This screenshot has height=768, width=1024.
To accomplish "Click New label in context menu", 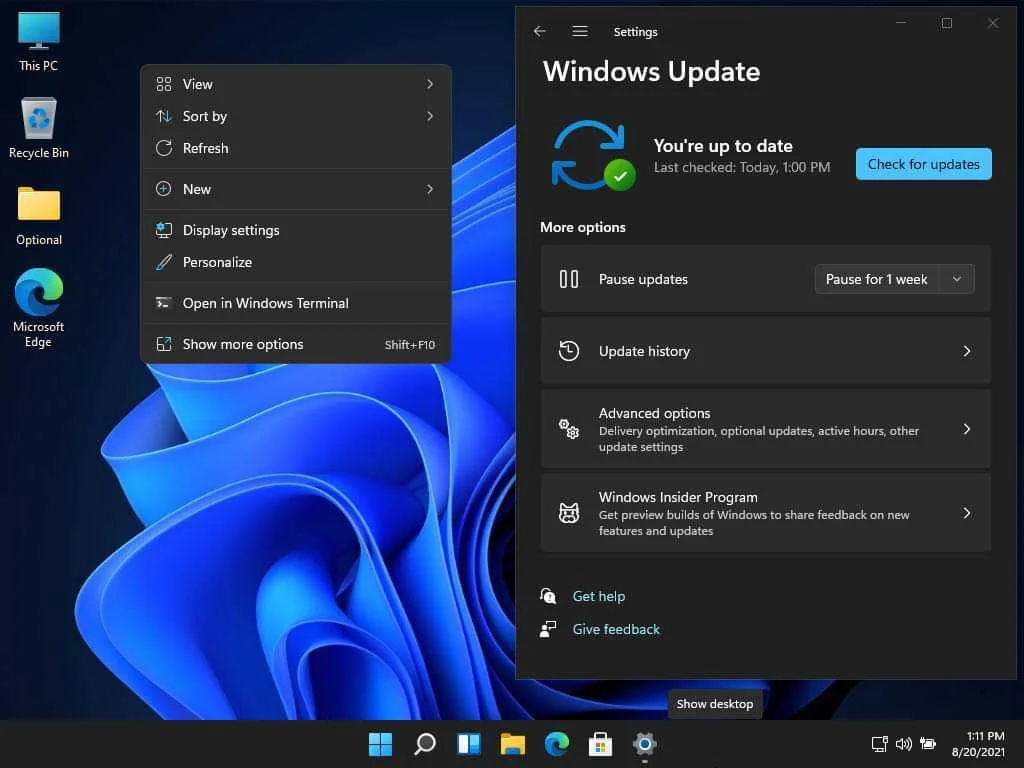I will 197,189.
